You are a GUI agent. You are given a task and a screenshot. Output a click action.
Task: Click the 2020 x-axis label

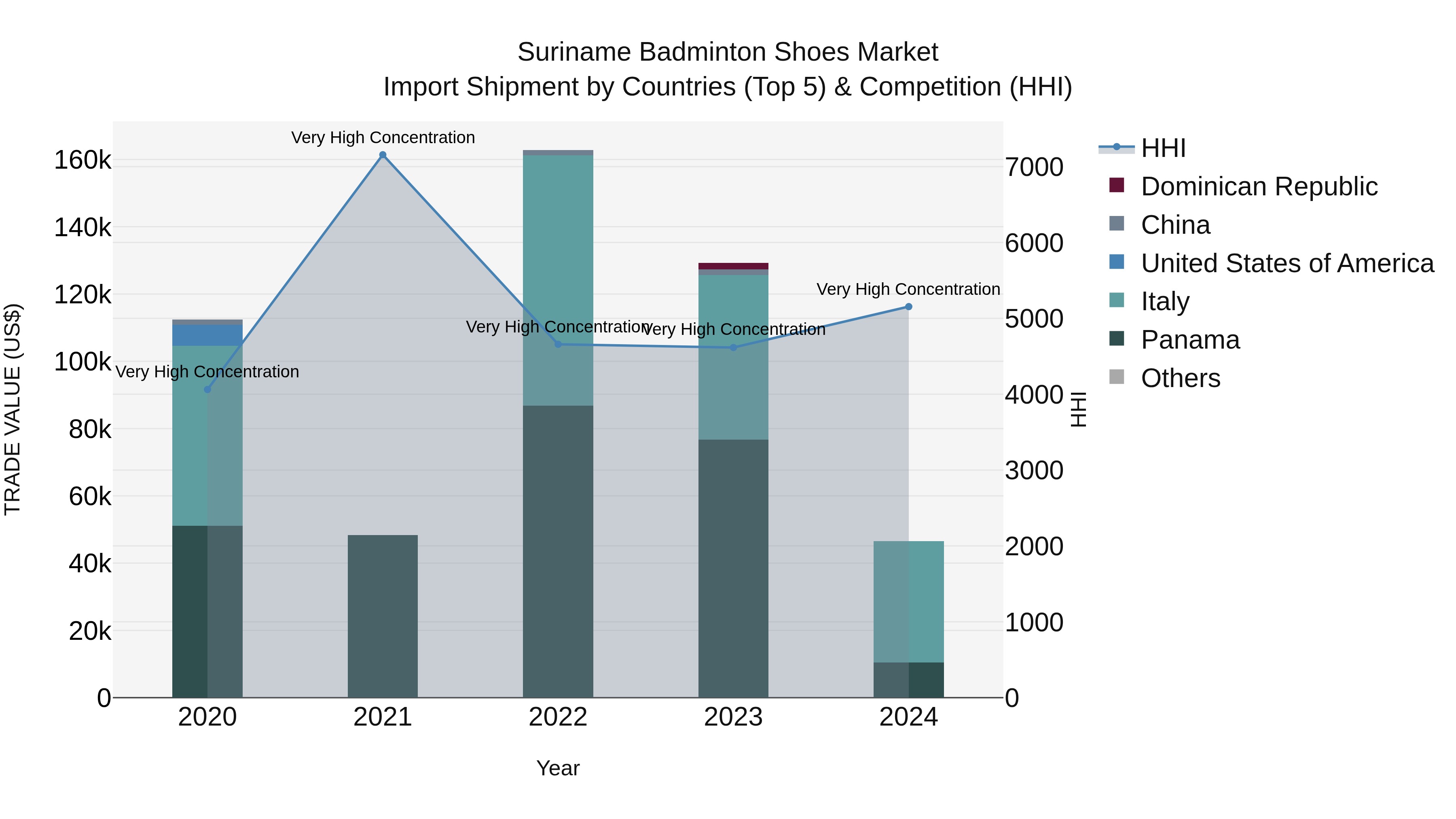[207, 717]
